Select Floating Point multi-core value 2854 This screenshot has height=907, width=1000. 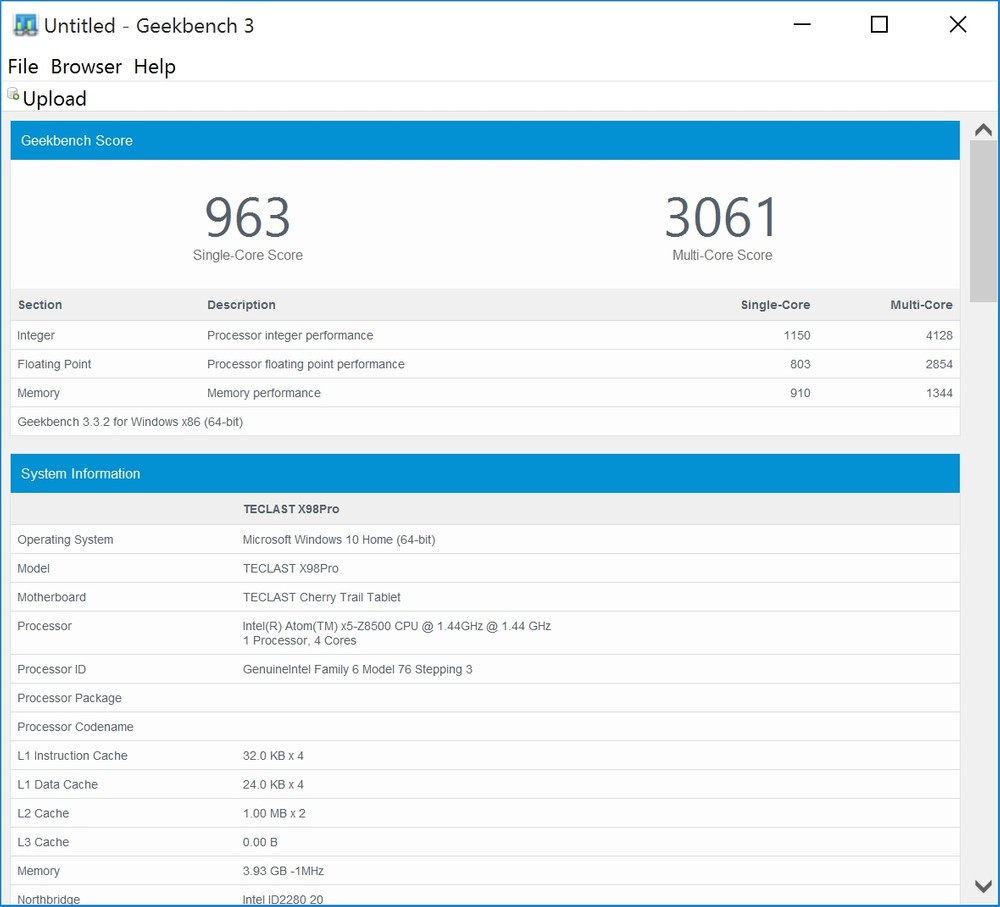click(939, 364)
